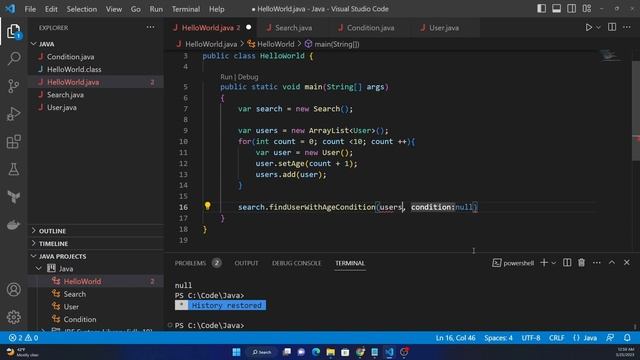Open Run and Debug view

pos(13,114)
